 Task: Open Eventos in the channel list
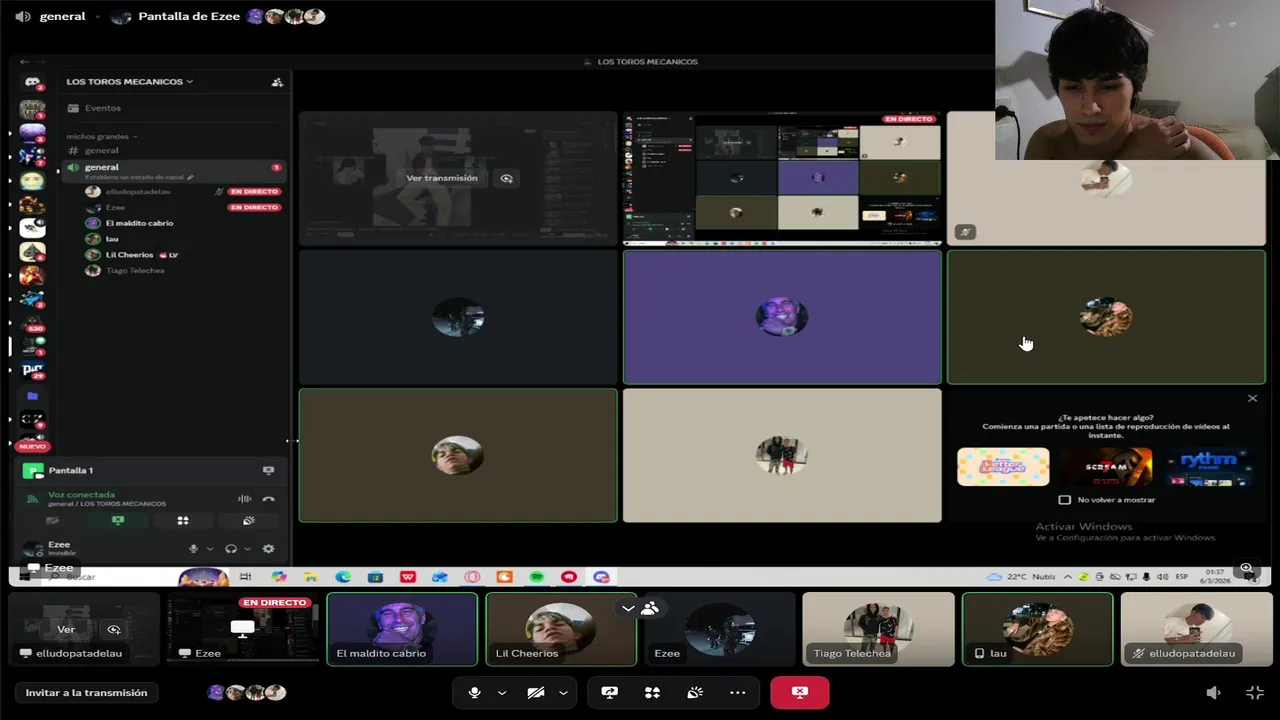pos(103,108)
